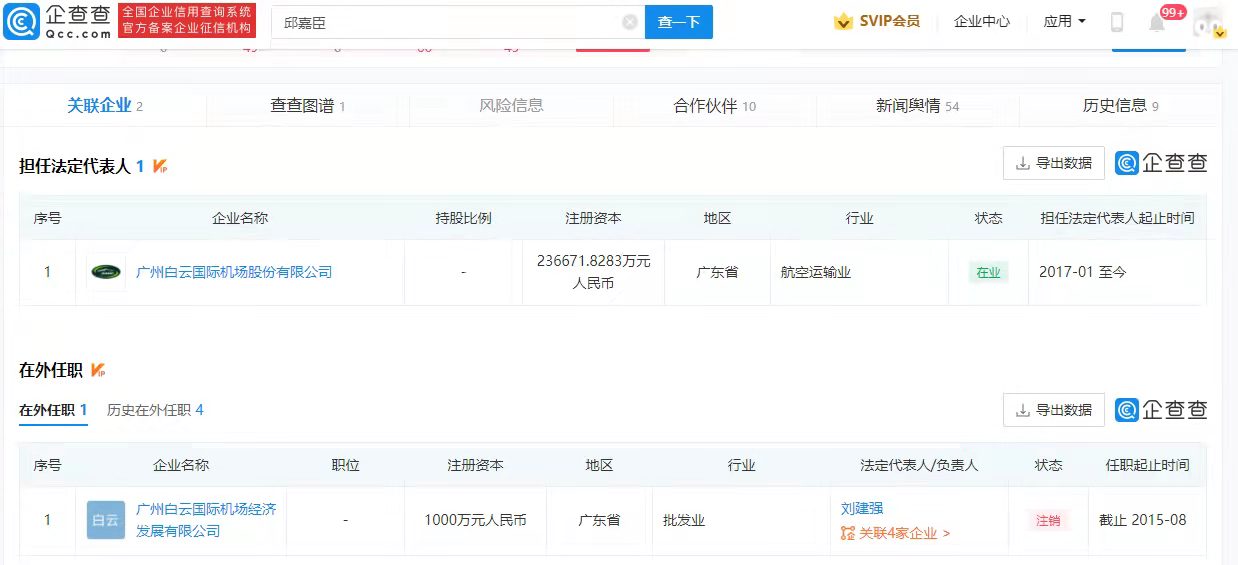Click the 注销 status tag

[1048, 520]
